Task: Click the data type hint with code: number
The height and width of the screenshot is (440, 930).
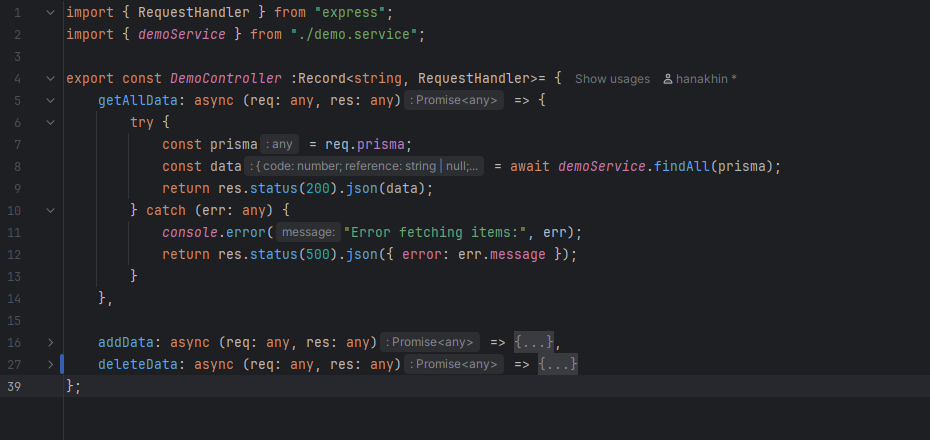Action: (x=364, y=167)
